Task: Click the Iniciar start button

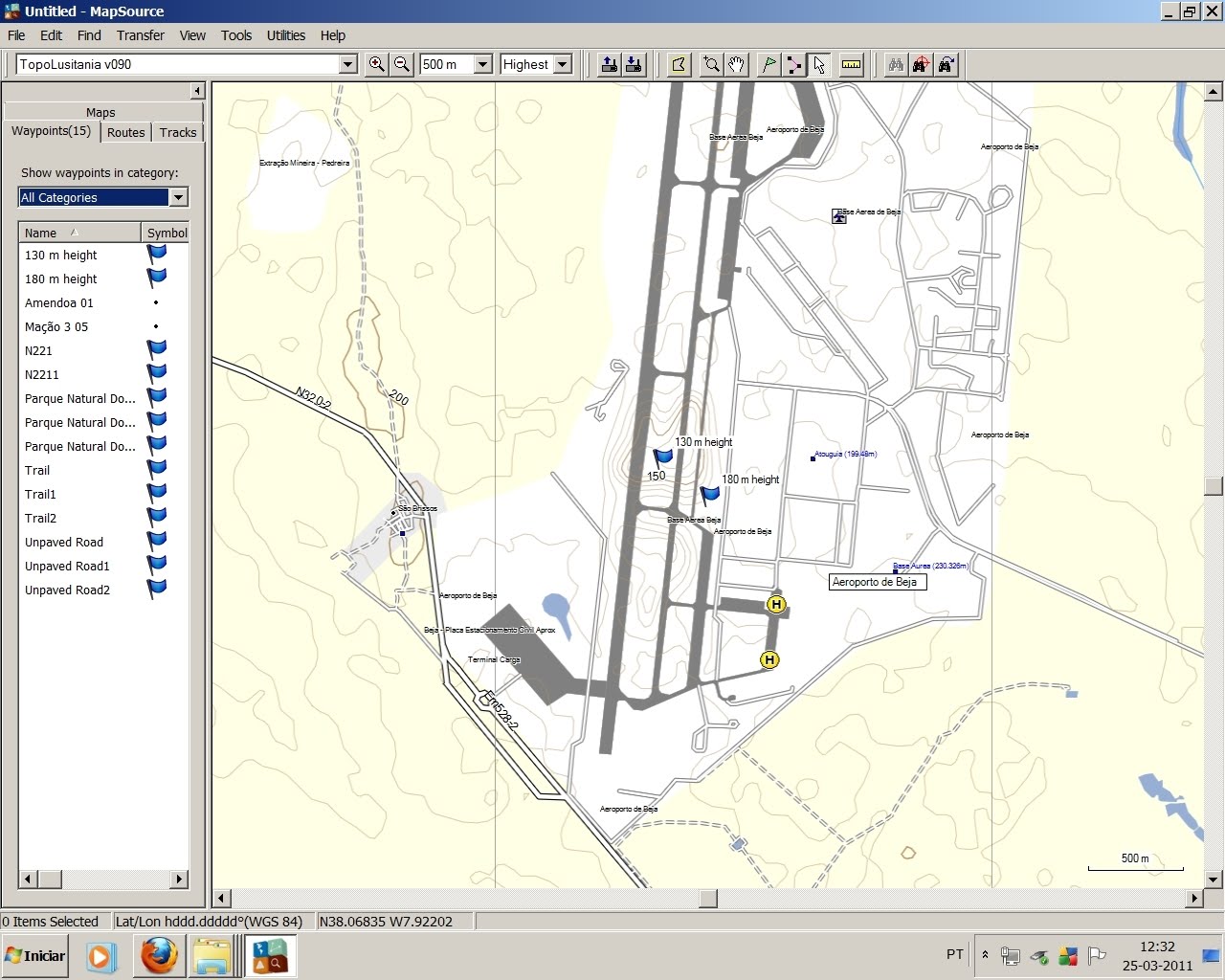Action: click(35, 955)
